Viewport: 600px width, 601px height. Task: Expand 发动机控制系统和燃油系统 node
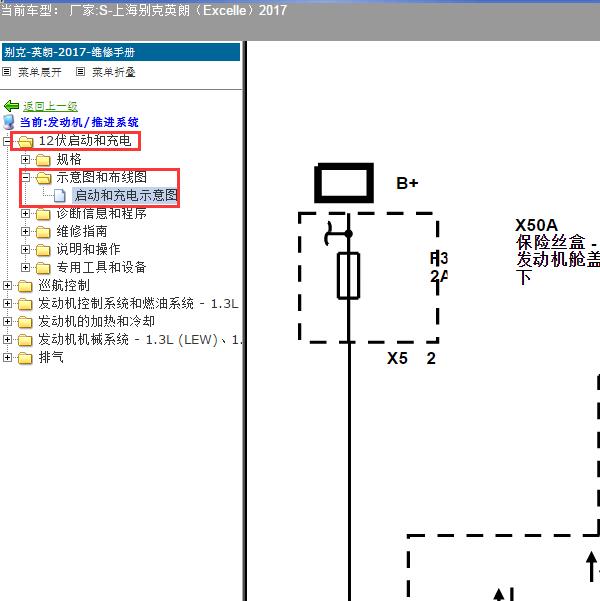(7, 304)
